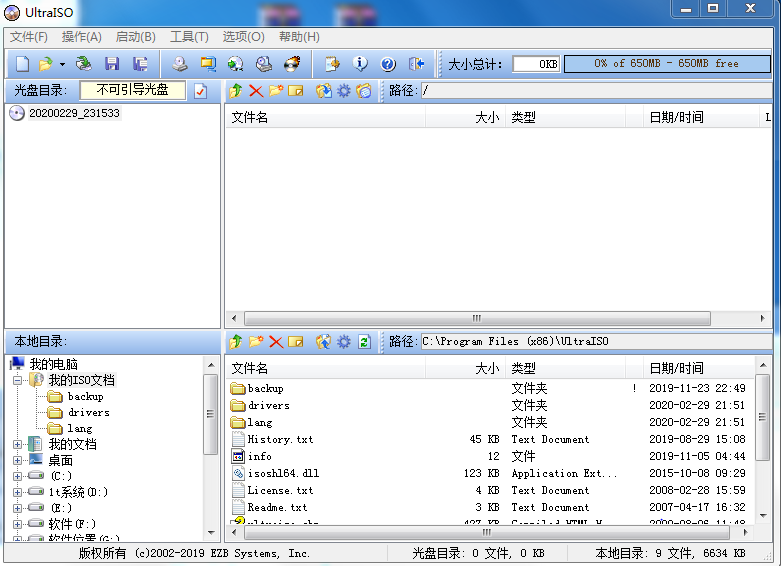Image resolution: width=781 pixels, height=566 pixels.
Task: Open the gear Properties icon in the local pane toolbar
Action: coord(344,342)
